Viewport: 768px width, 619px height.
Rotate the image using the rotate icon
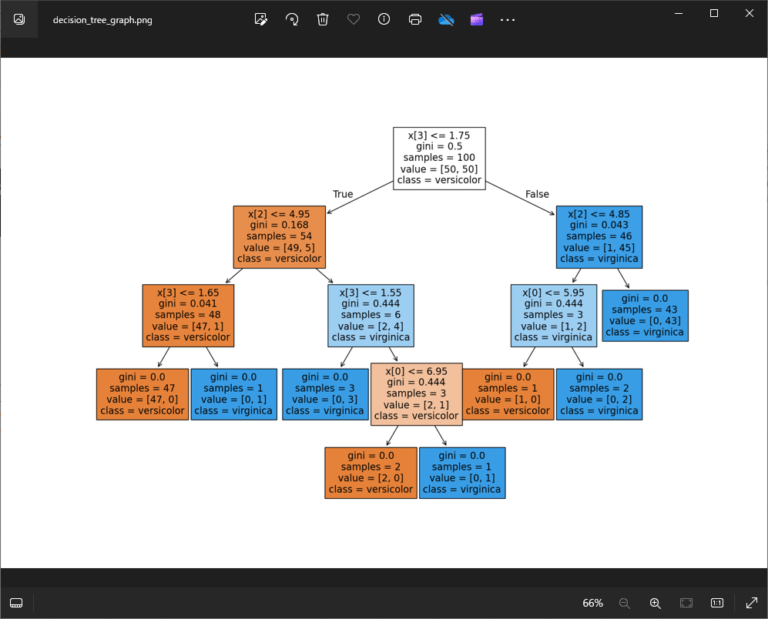click(292, 19)
